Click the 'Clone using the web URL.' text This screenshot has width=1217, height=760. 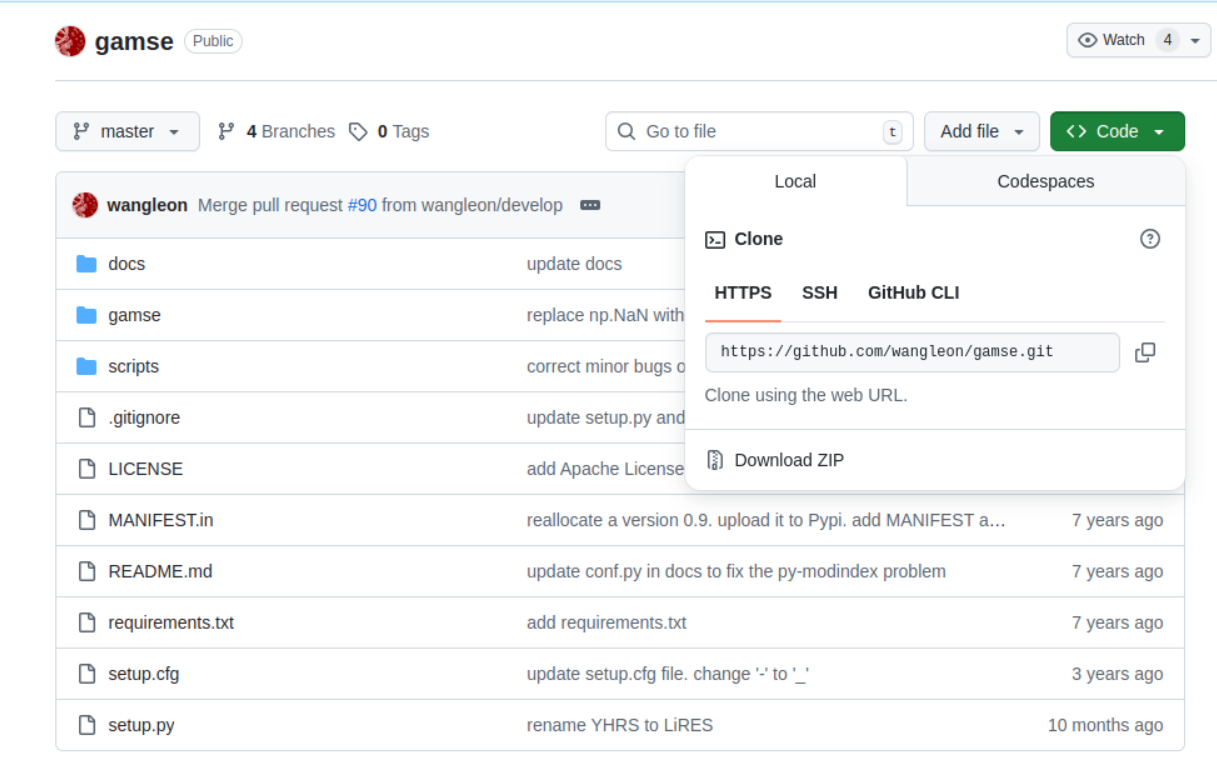tap(806, 395)
